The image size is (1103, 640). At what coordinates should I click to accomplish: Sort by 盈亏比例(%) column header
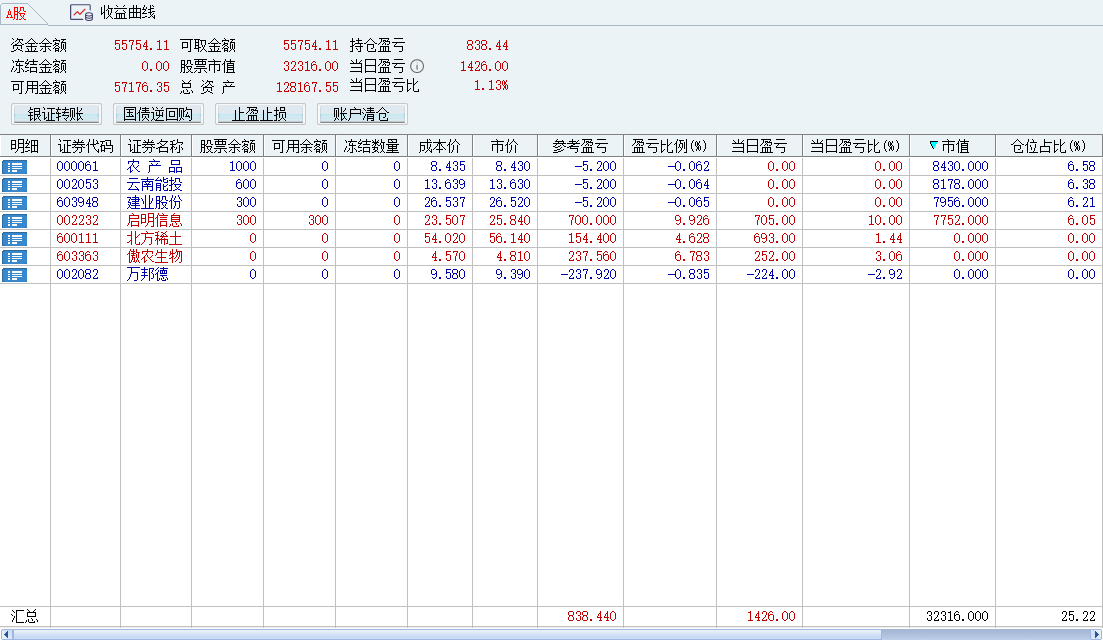pyautogui.click(x=670, y=146)
